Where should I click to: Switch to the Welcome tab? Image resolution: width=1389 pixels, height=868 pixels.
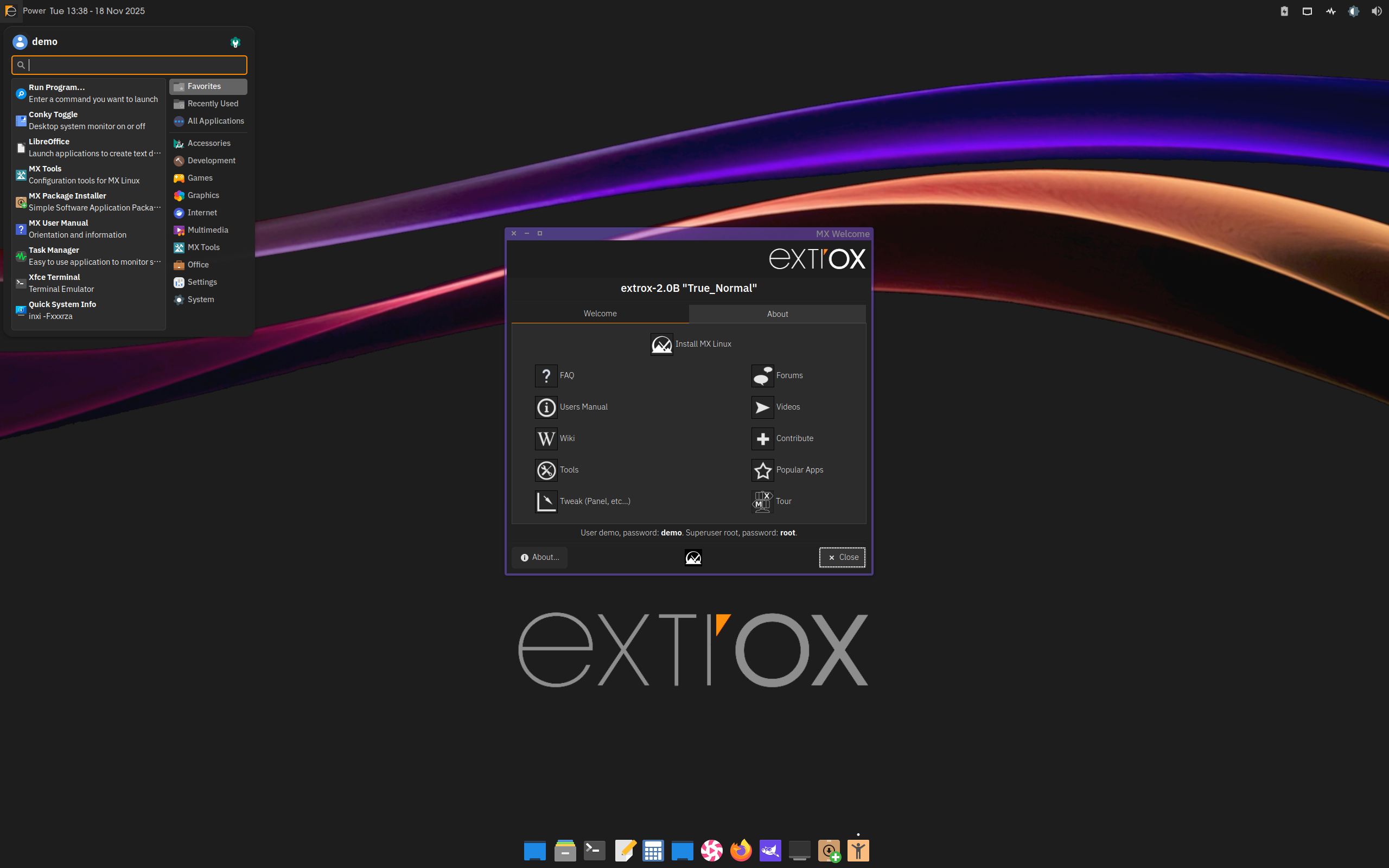[x=600, y=314]
